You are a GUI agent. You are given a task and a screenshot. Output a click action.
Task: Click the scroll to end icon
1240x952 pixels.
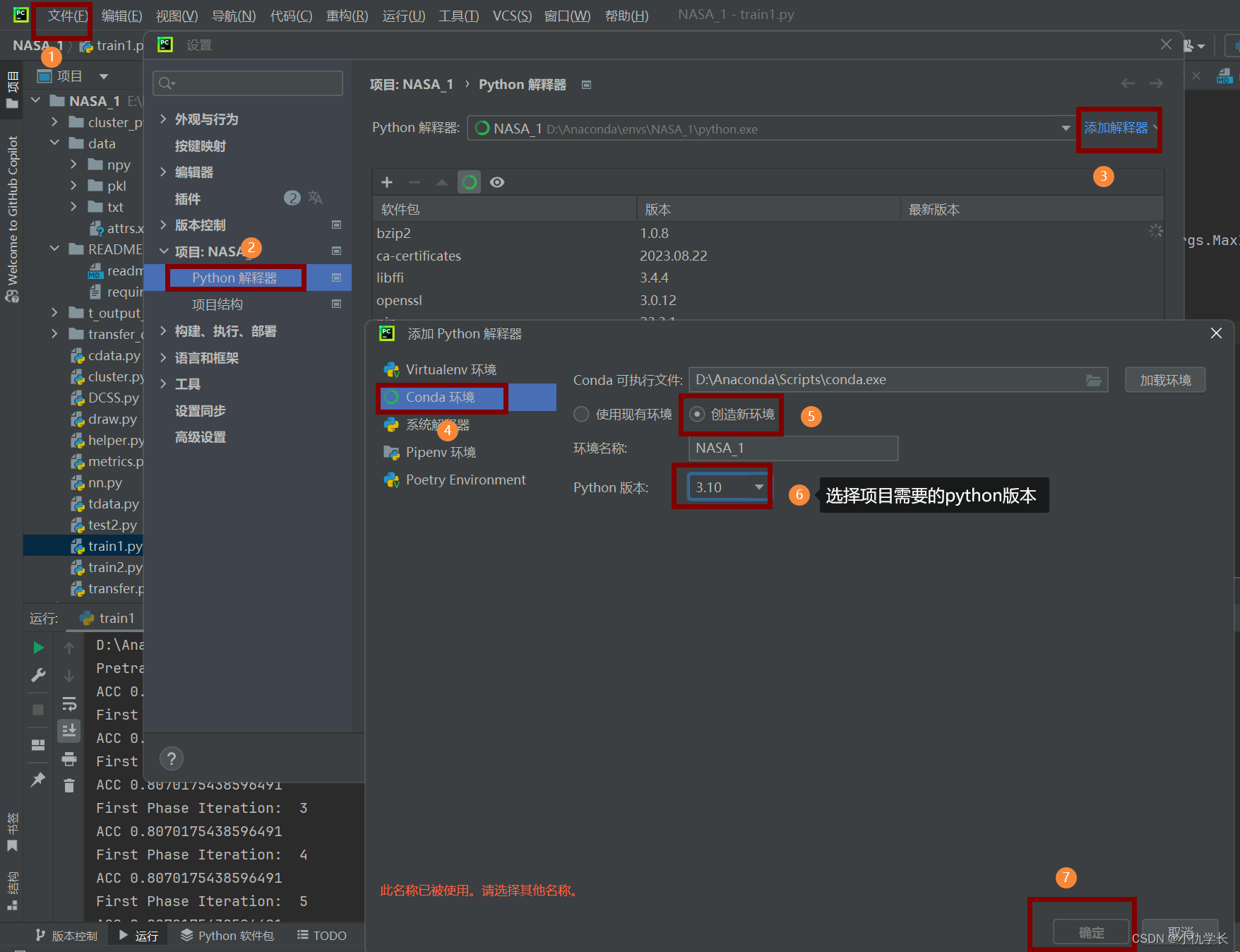click(69, 731)
